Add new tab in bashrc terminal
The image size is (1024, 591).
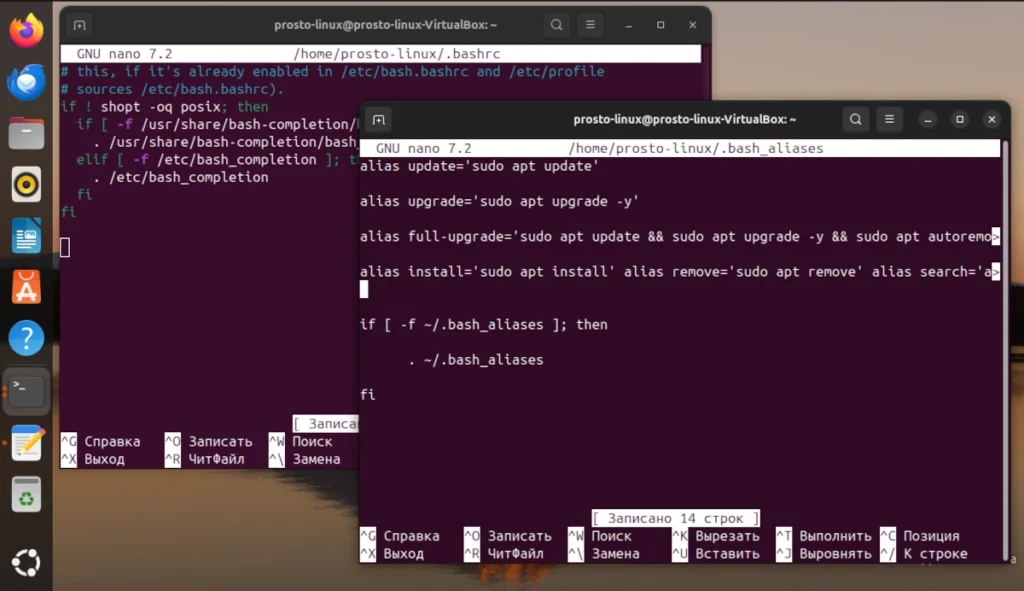click(80, 25)
